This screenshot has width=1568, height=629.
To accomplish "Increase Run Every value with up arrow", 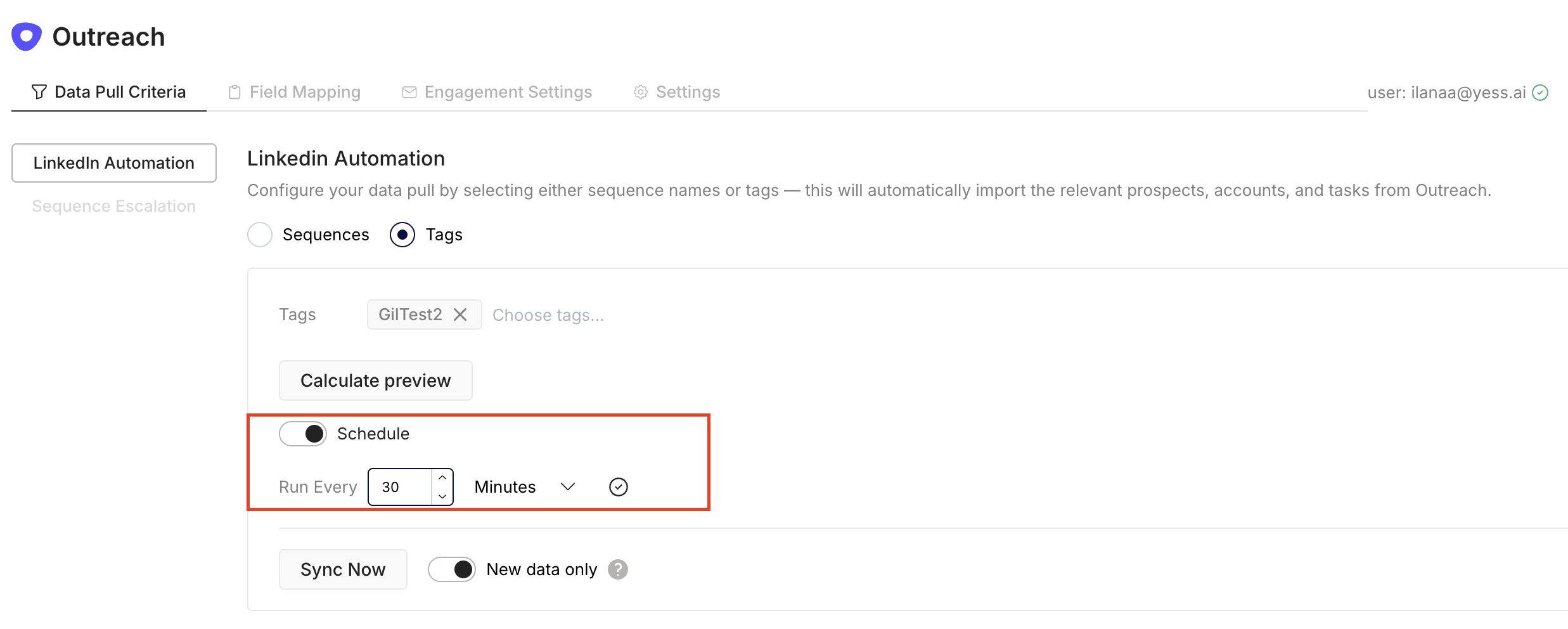I will click(442, 478).
